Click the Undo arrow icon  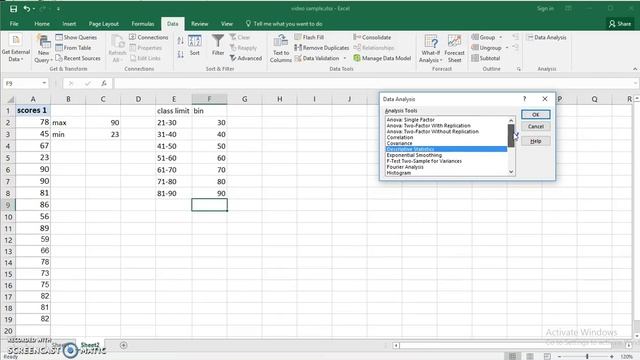pyautogui.click(x=27, y=9)
